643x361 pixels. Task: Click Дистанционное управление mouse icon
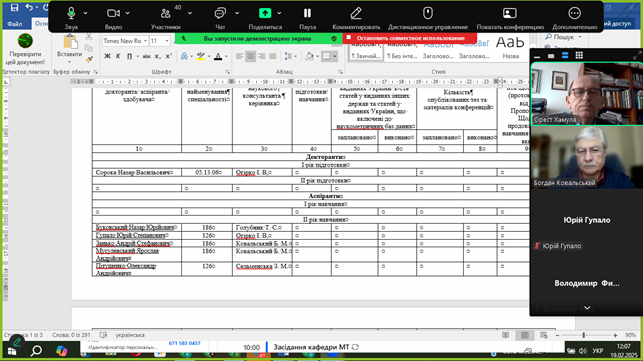(x=428, y=13)
